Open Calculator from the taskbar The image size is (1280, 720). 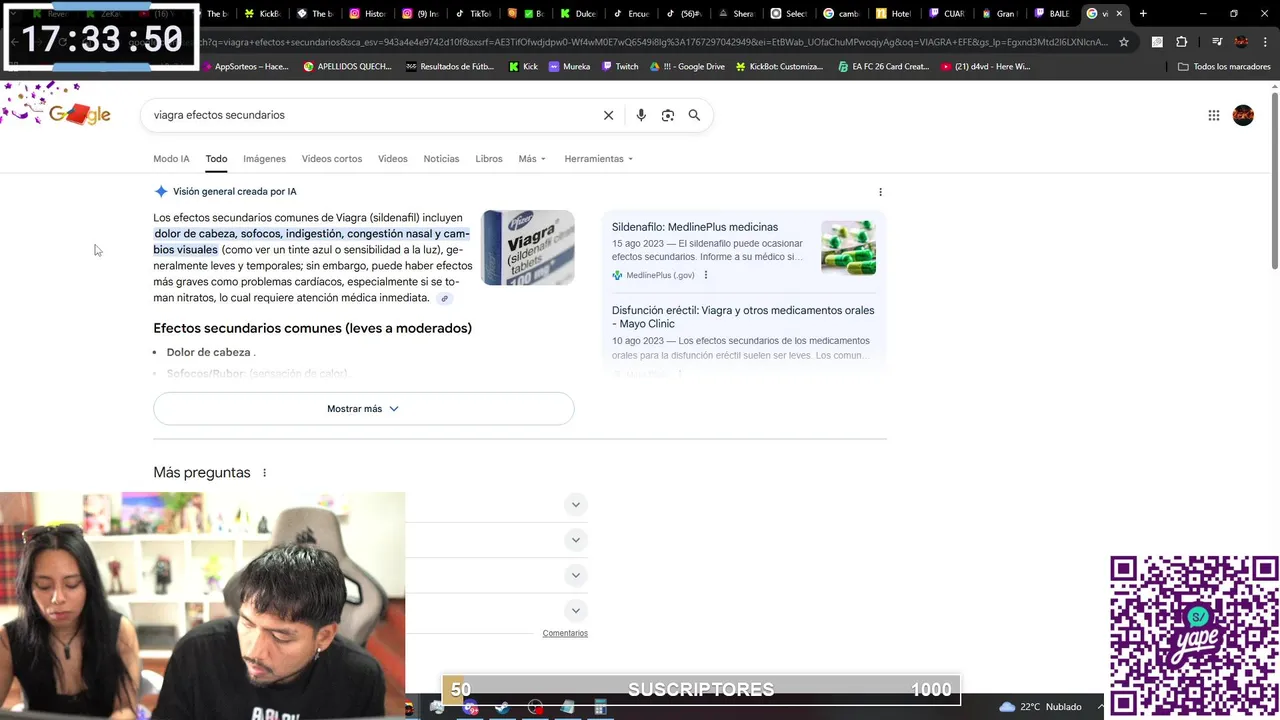pyautogui.click(x=600, y=708)
